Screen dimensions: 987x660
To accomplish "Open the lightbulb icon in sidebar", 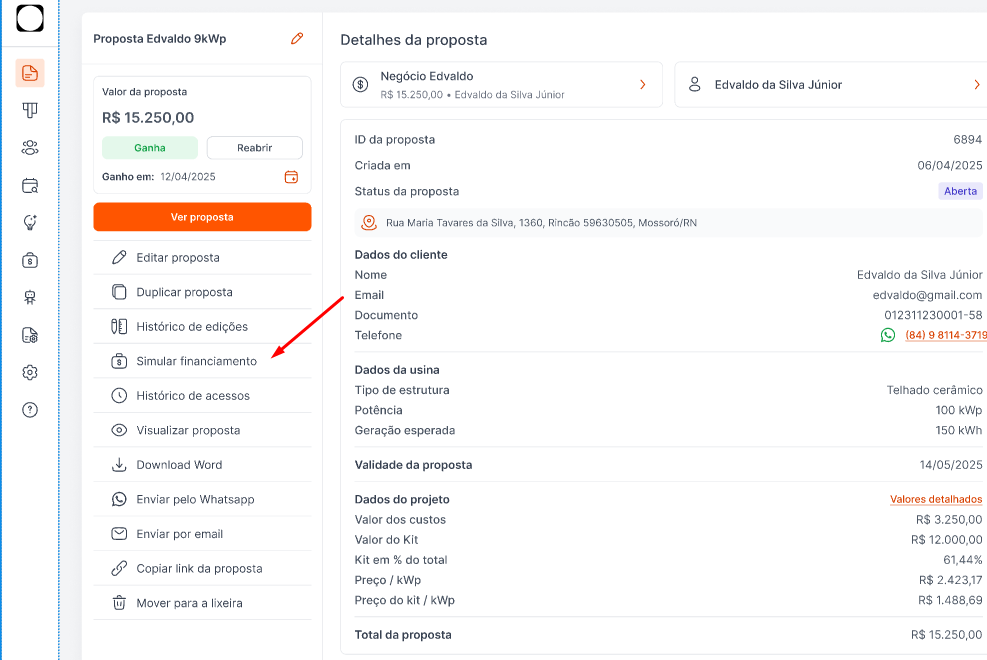I will (x=30, y=222).
